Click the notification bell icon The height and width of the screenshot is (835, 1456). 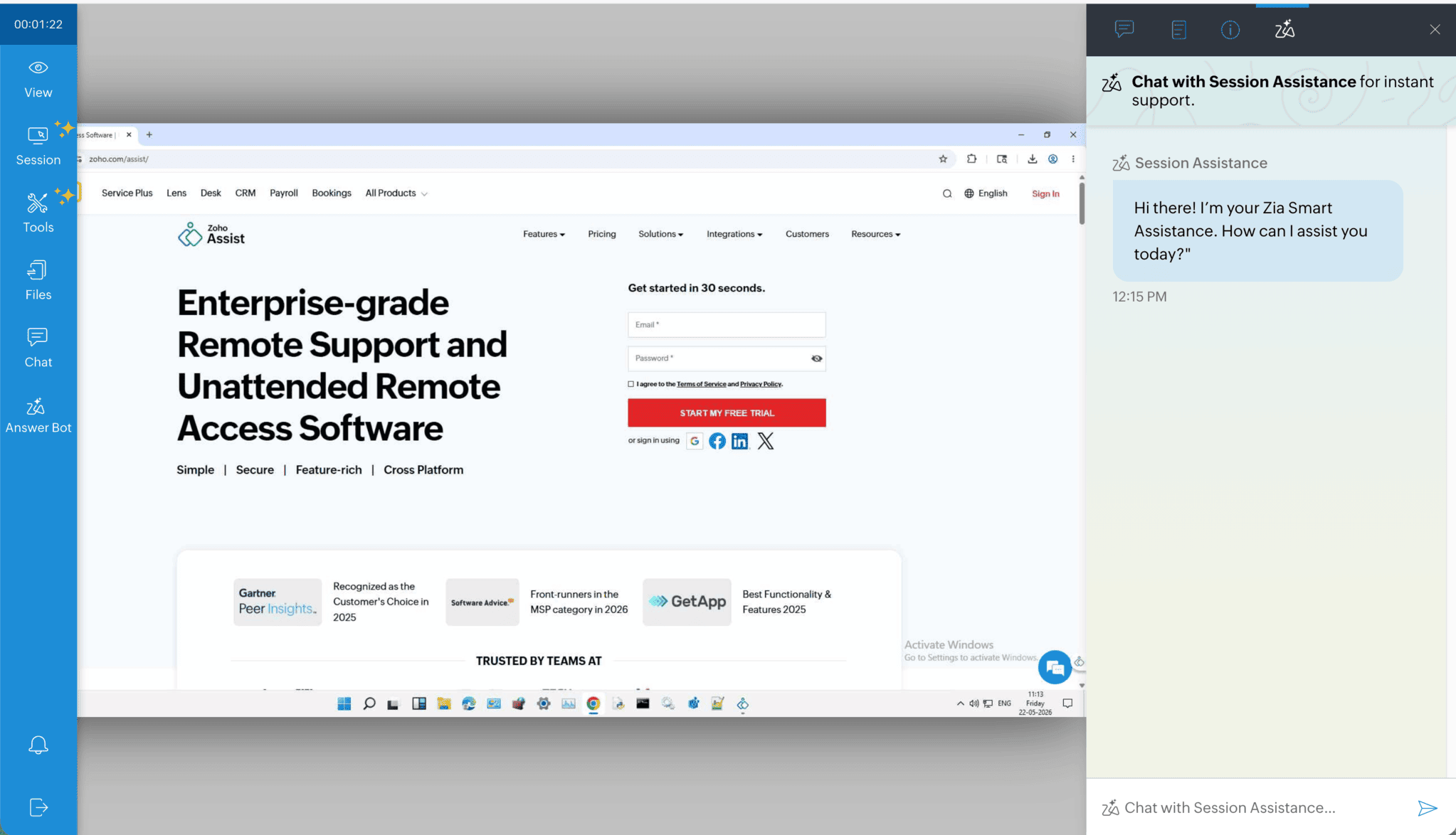tap(38, 745)
